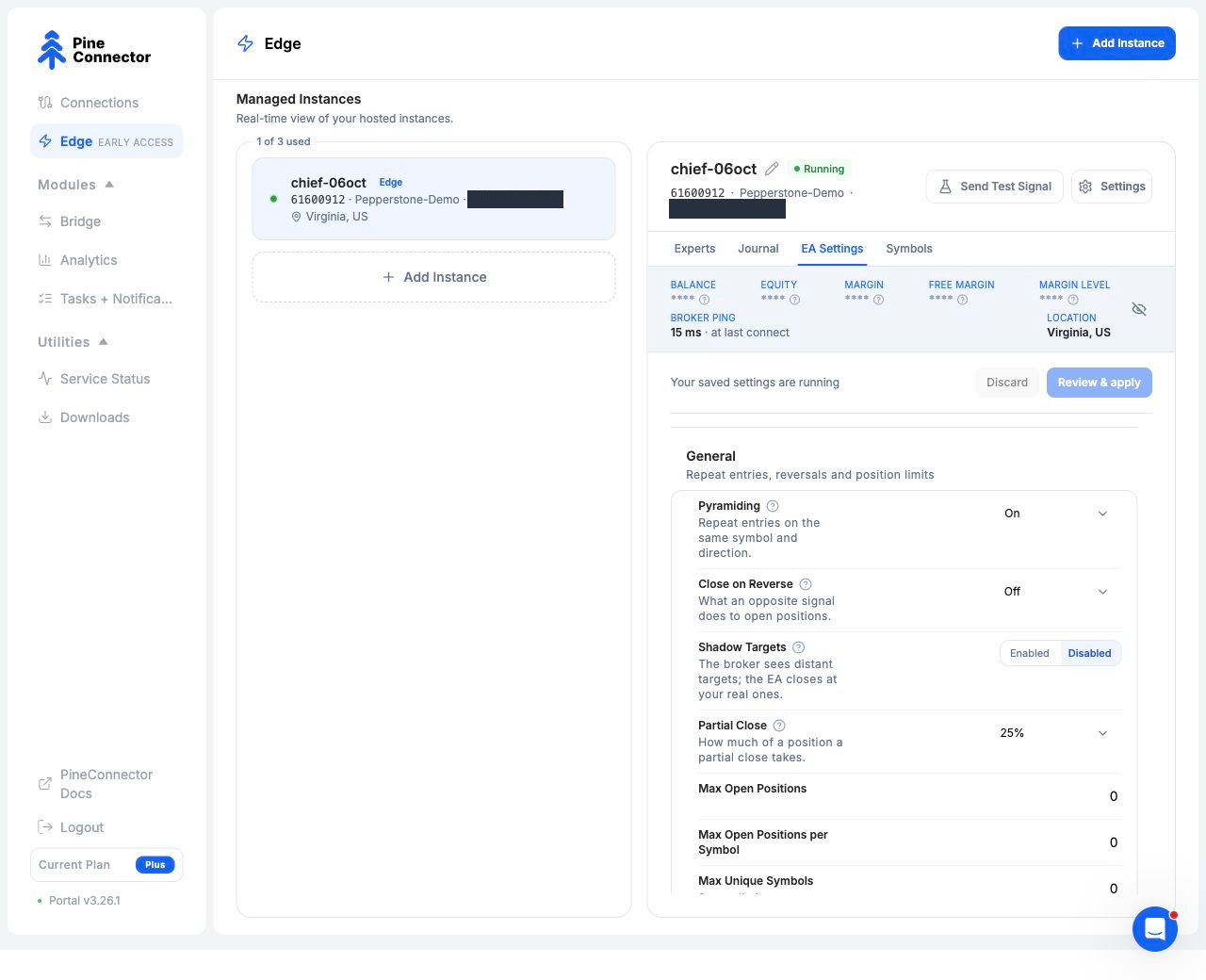Click help icon next to Equity
Viewport: 1206px width, 980px height.
pos(794,300)
